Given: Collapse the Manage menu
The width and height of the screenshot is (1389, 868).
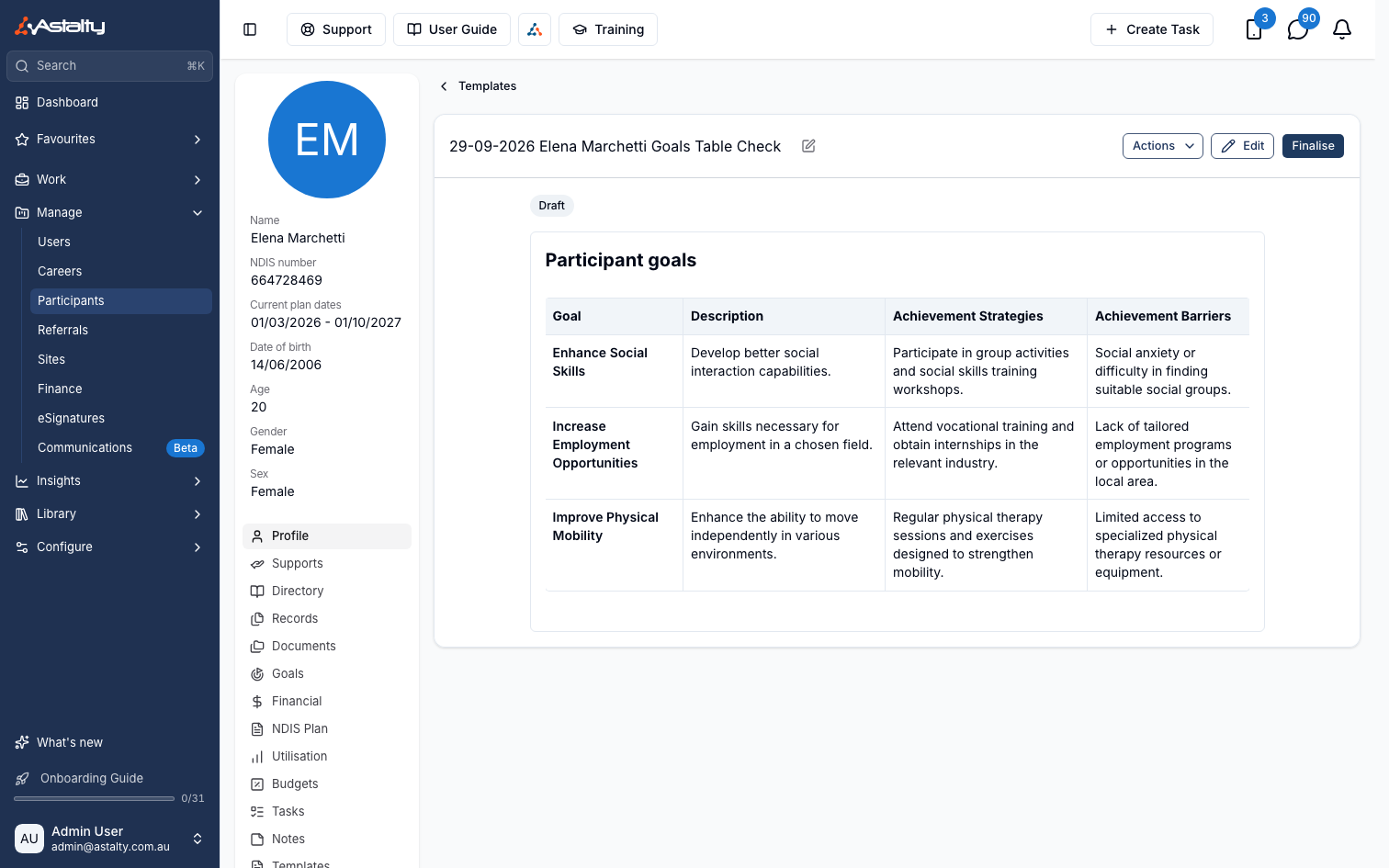Looking at the screenshot, I should pos(109,213).
